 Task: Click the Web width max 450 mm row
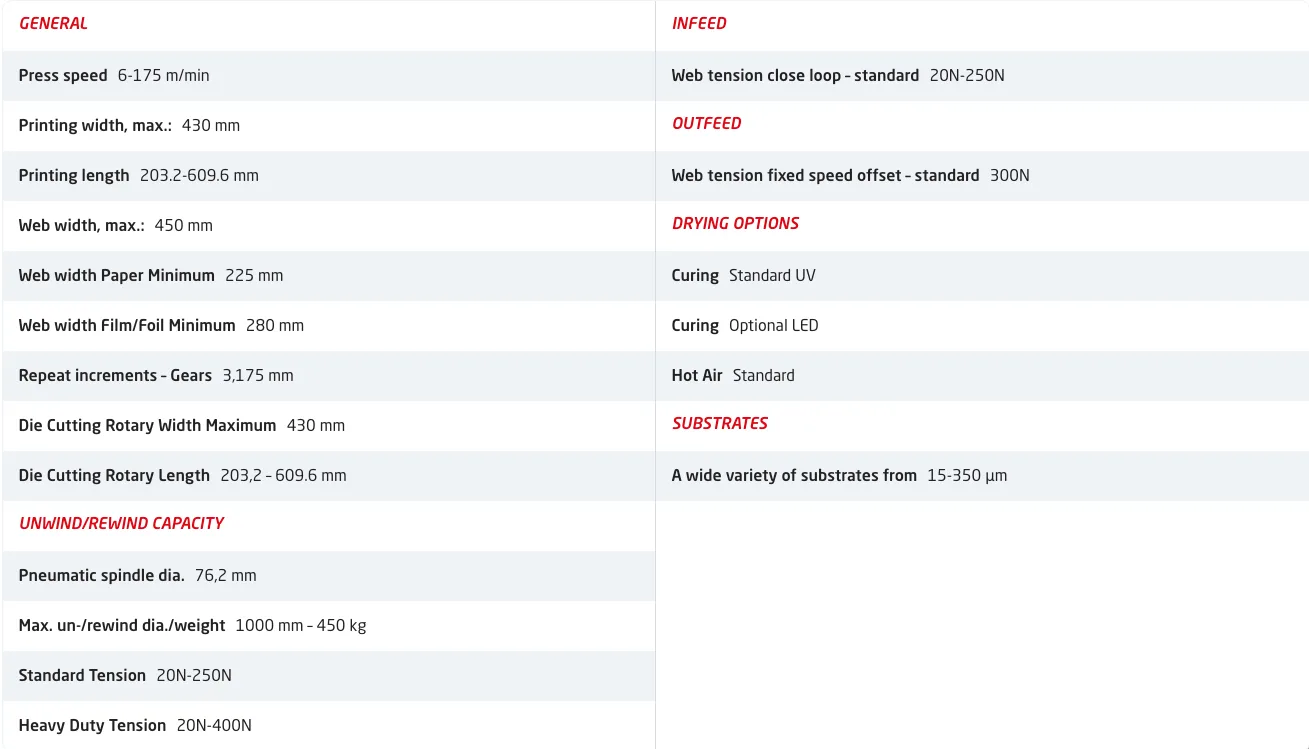(115, 225)
